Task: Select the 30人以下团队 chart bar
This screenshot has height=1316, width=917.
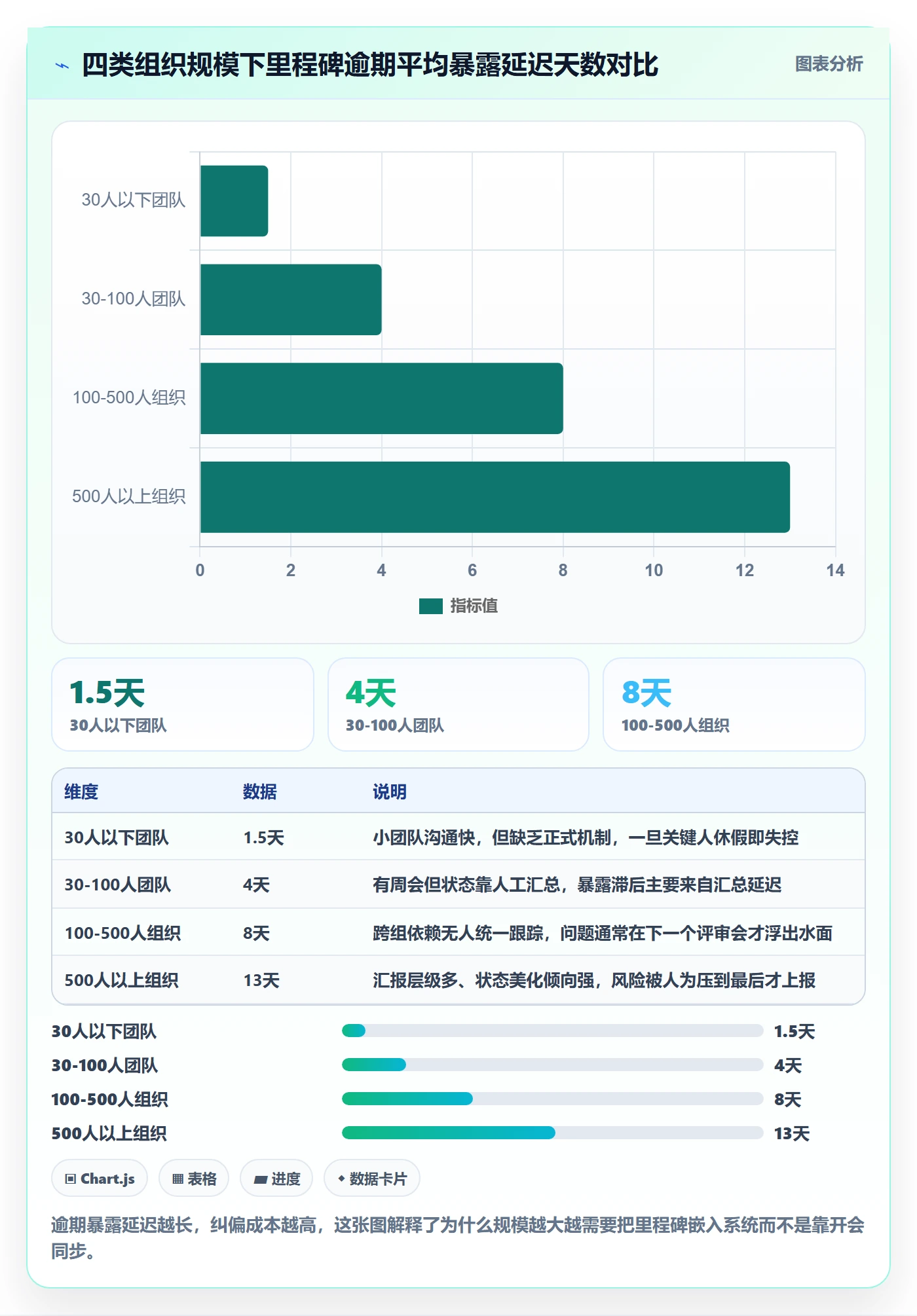Action: (234, 201)
